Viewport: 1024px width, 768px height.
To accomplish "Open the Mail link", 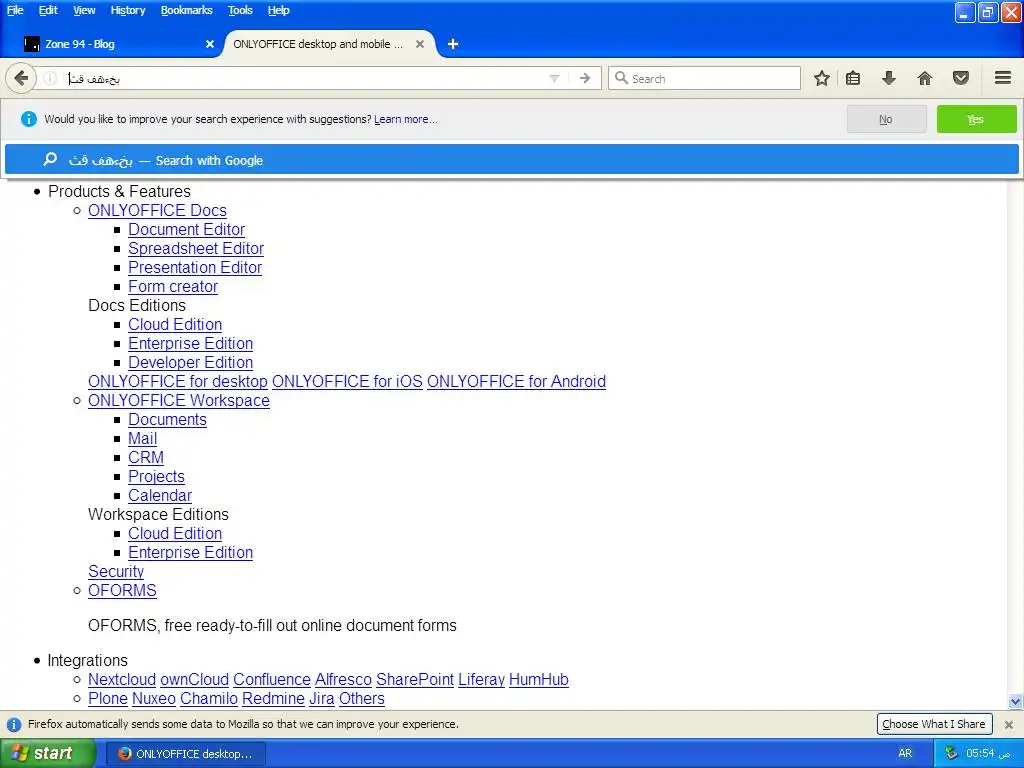I will [x=142, y=438].
